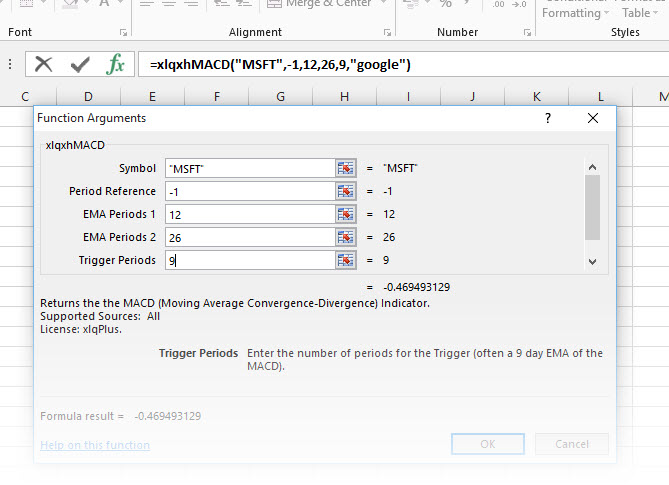The width and height of the screenshot is (669, 485).
Task: Click in the Period Reference input field
Action: (x=250, y=191)
